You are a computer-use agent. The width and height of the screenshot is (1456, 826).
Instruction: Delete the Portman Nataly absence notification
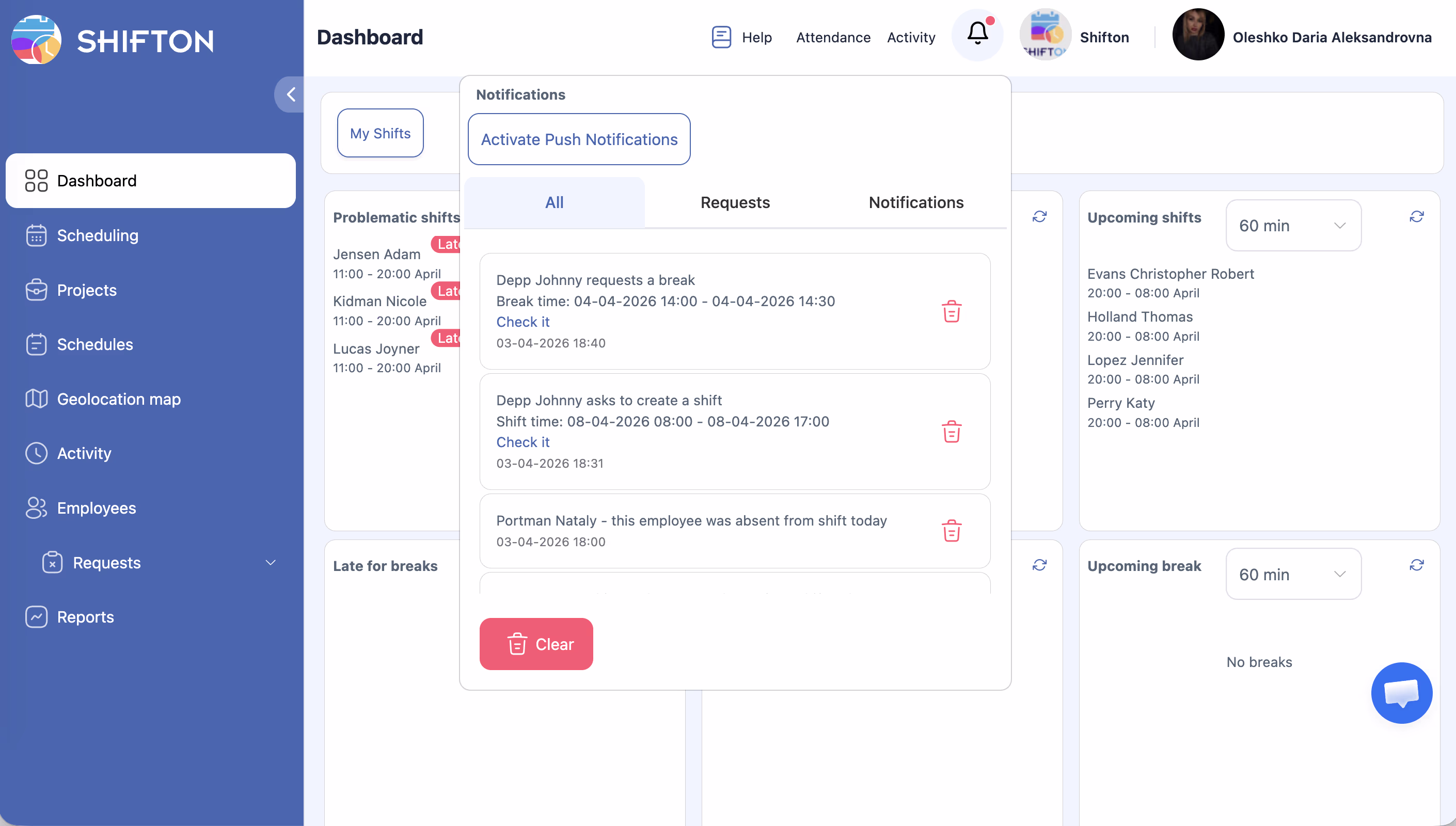[x=951, y=531]
